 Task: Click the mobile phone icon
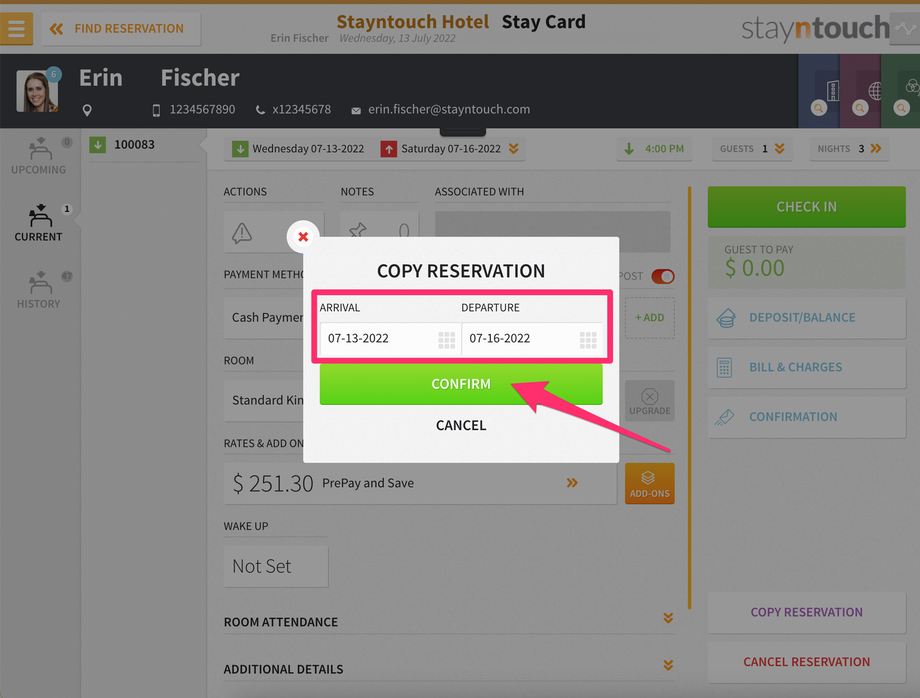click(x=156, y=110)
